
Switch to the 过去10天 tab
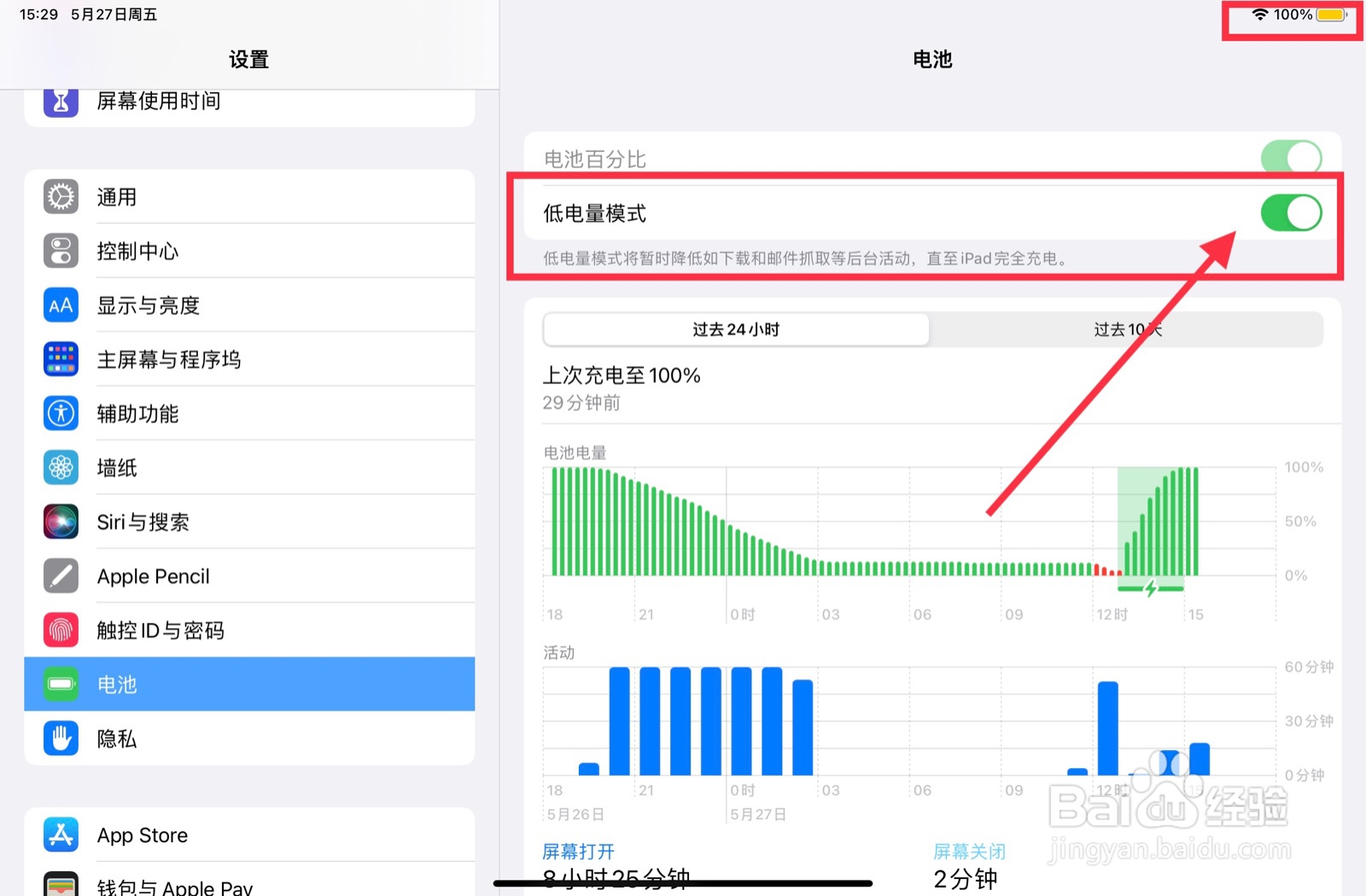1125,329
